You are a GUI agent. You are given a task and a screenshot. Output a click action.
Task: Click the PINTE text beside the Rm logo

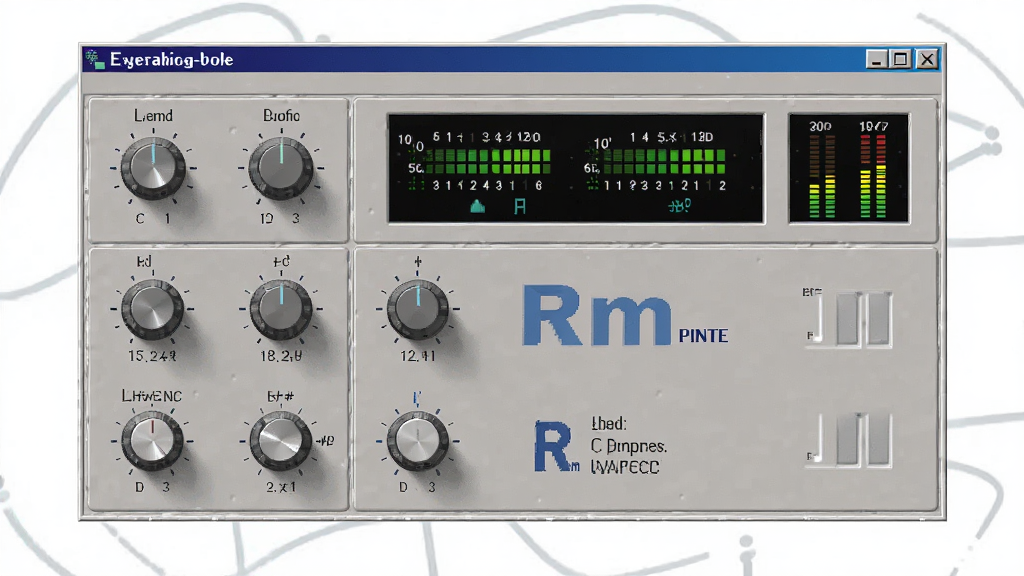coord(703,336)
